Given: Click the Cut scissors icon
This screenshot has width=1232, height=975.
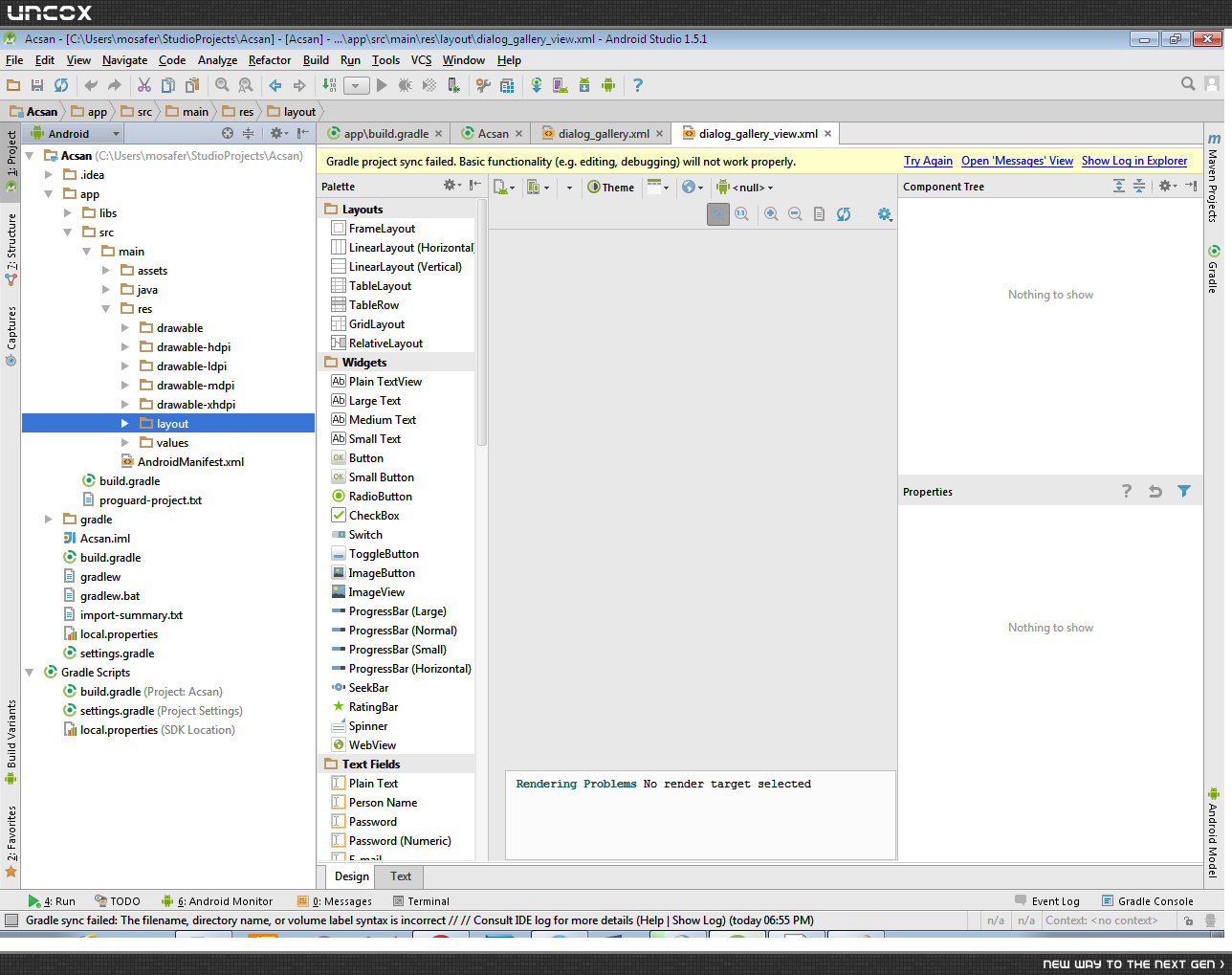Looking at the screenshot, I should [x=144, y=85].
